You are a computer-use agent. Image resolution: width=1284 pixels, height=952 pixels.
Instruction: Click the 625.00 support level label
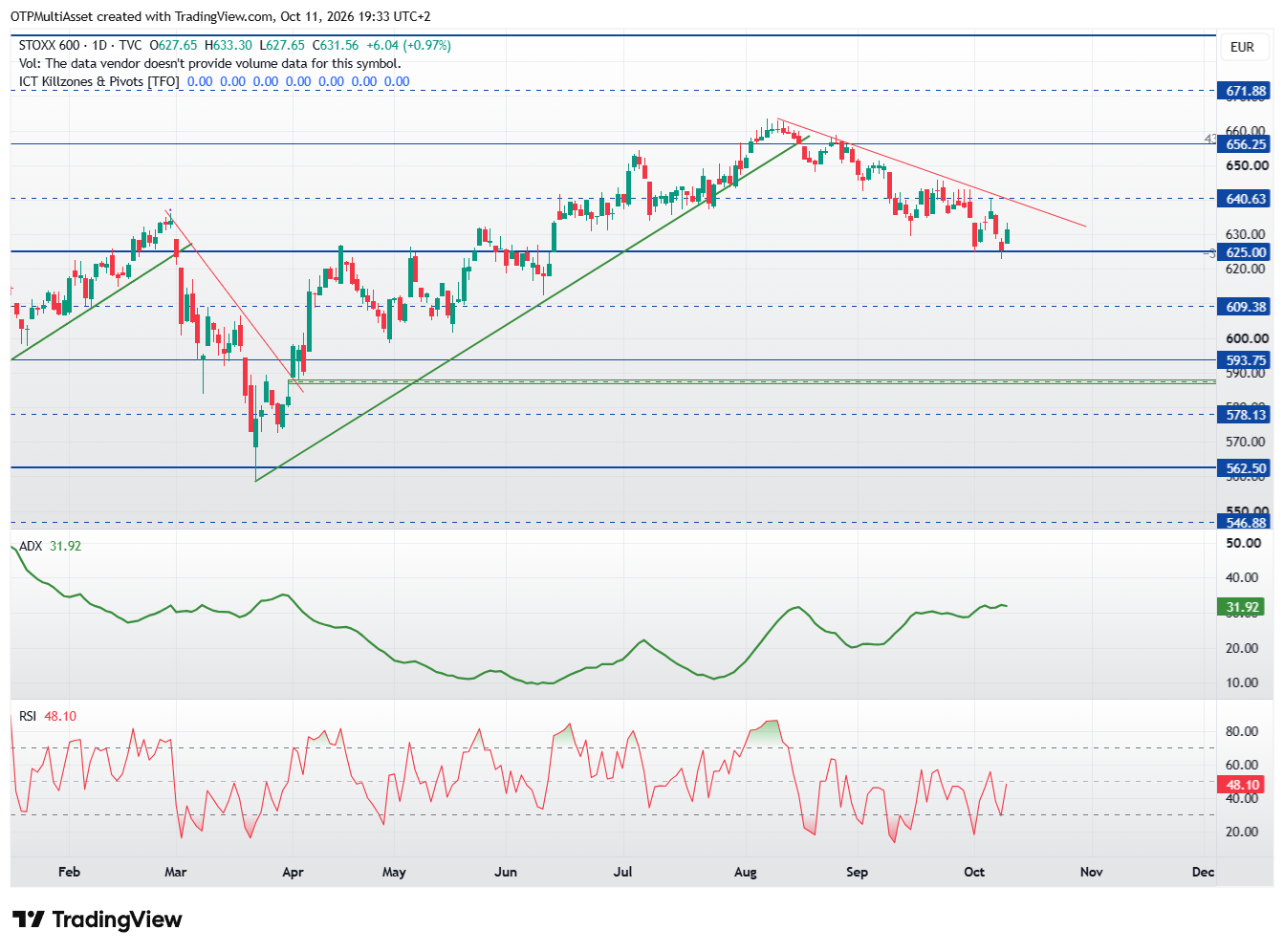[x=1245, y=252]
